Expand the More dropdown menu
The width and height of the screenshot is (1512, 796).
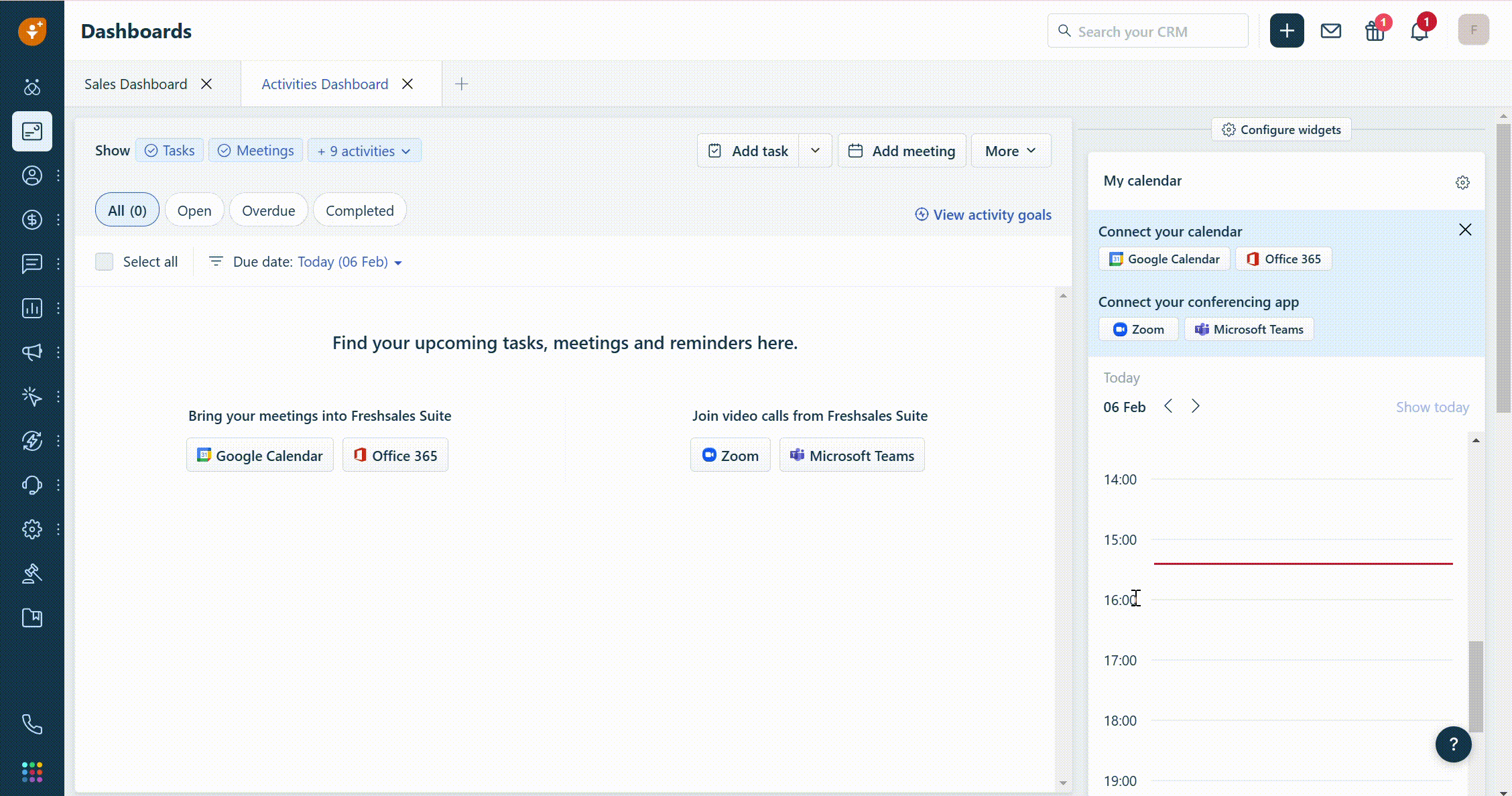coord(1011,151)
